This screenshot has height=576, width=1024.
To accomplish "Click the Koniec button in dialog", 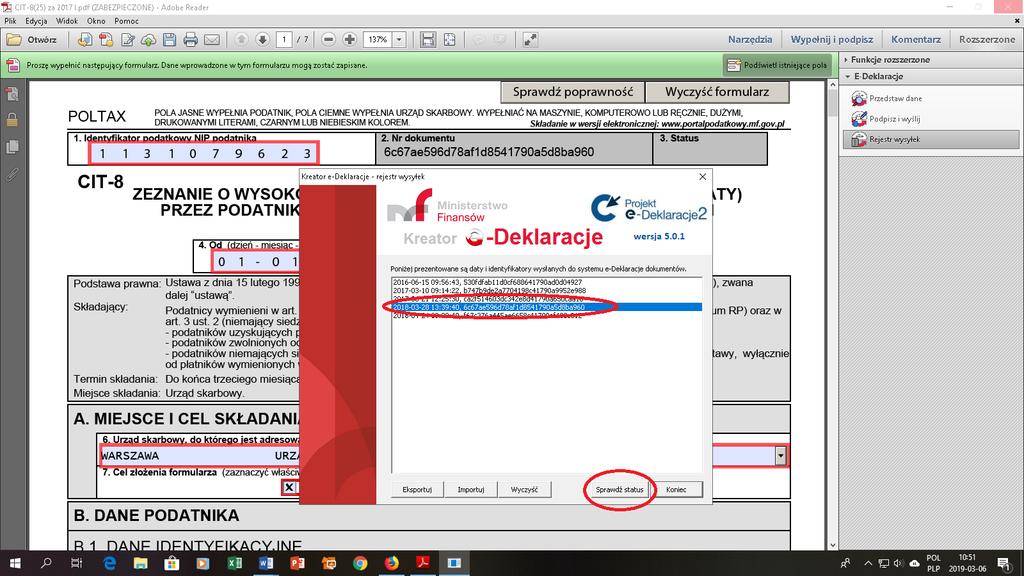I will [676, 490].
